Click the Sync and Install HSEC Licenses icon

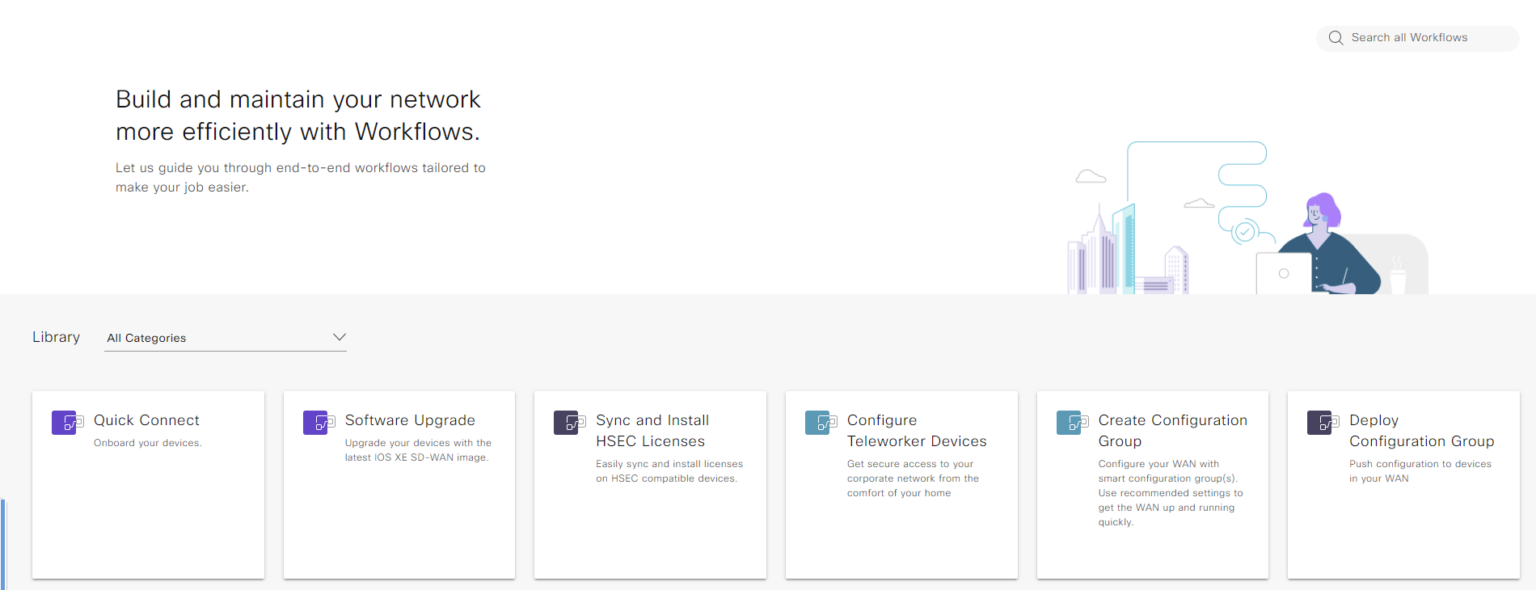point(568,422)
